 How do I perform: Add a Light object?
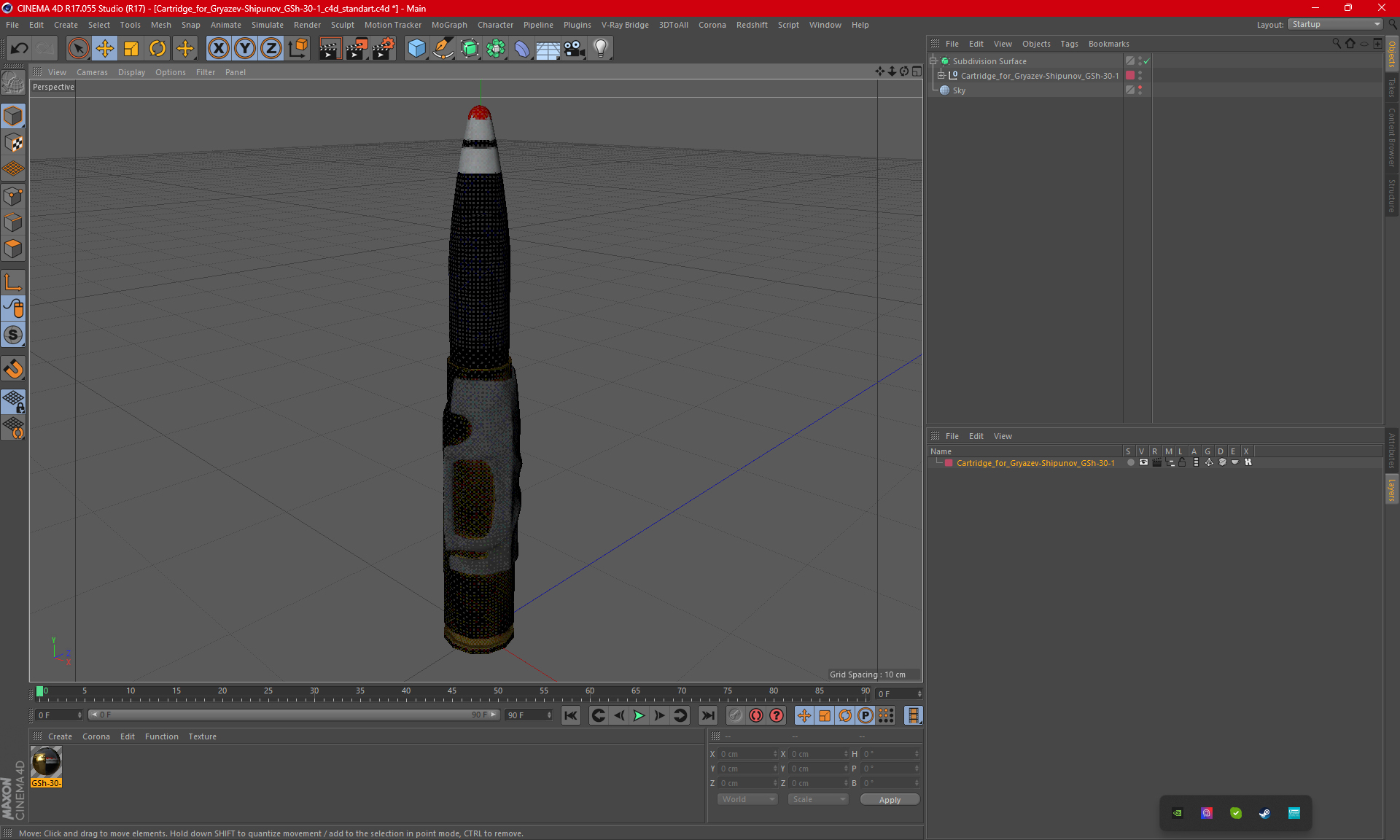pyautogui.click(x=601, y=48)
